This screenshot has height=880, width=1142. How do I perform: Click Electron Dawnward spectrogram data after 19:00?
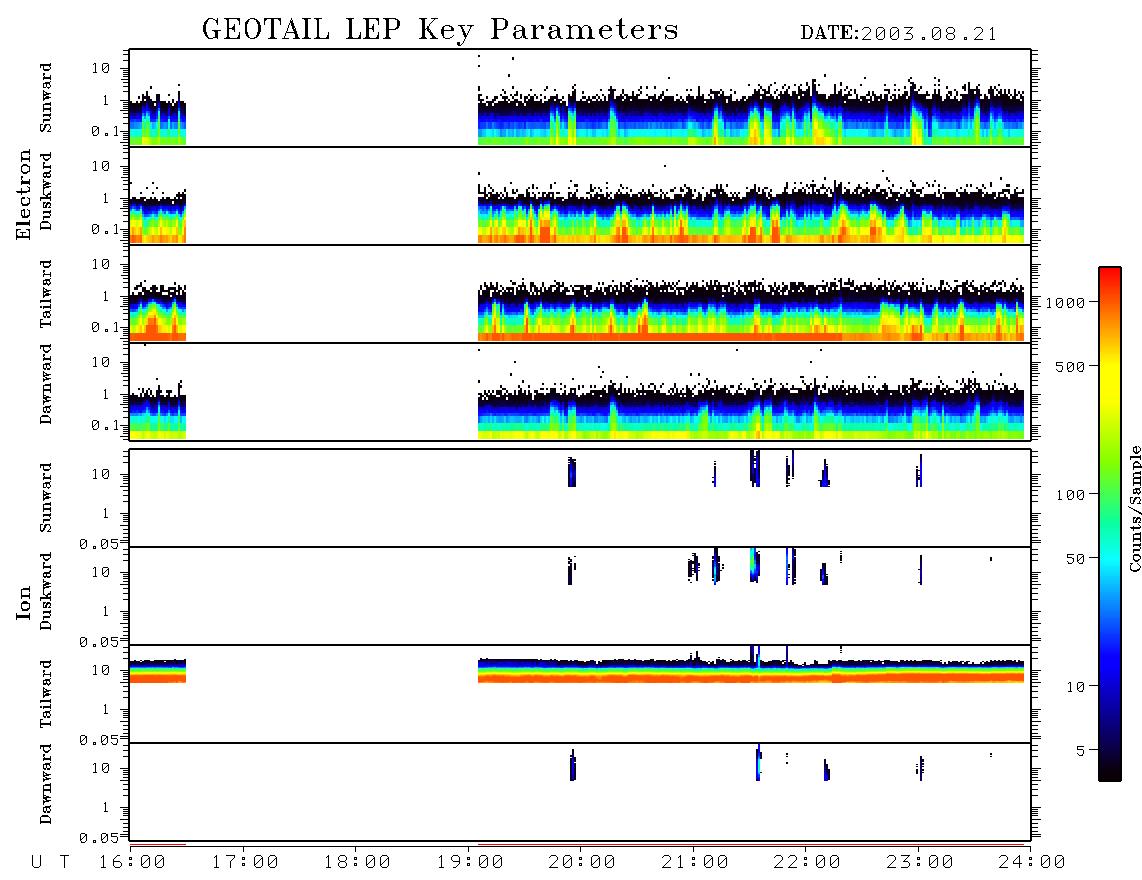(x=751, y=409)
